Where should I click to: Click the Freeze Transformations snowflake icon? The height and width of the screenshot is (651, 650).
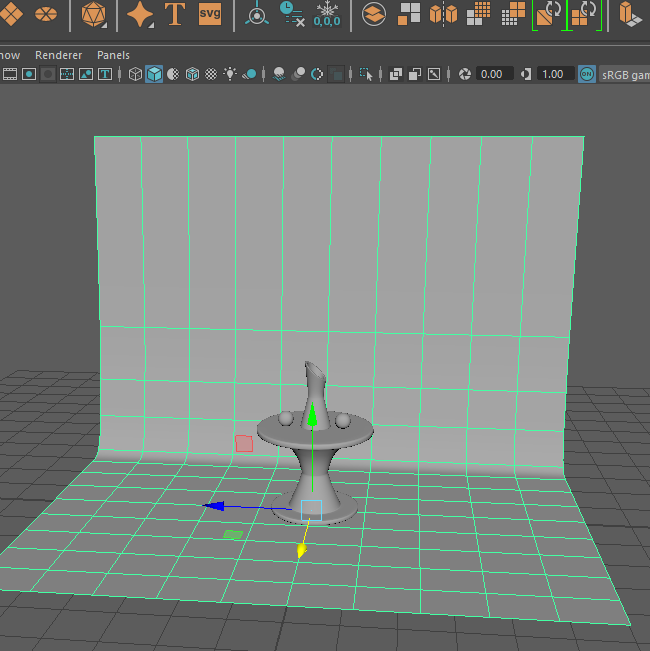coord(327,14)
